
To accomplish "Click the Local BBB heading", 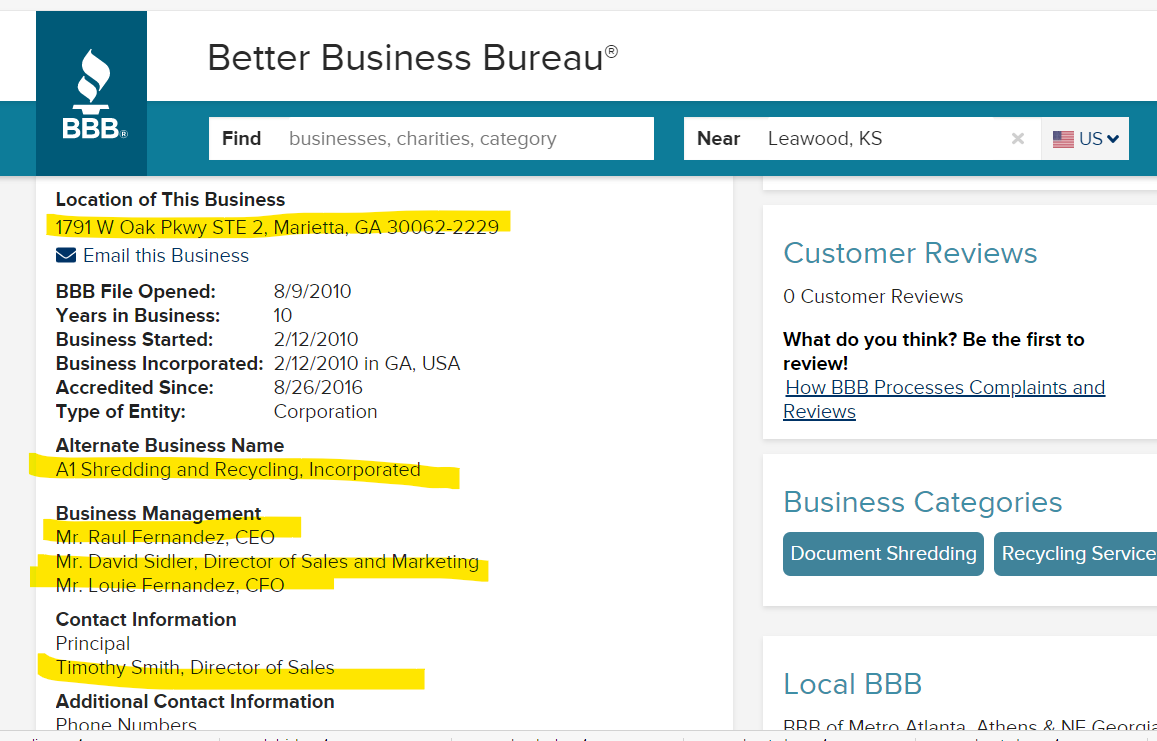I will [x=852, y=684].
